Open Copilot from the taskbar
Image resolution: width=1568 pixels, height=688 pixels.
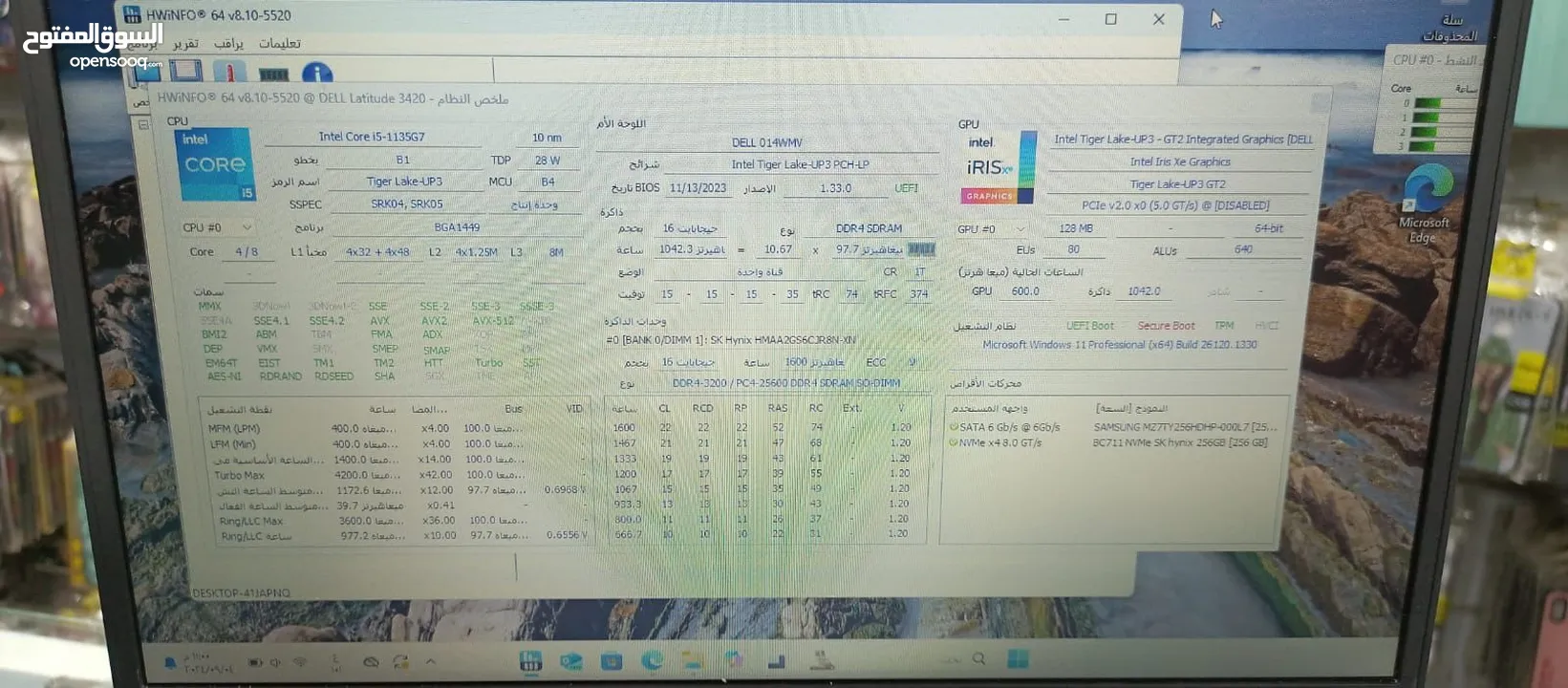click(x=734, y=660)
